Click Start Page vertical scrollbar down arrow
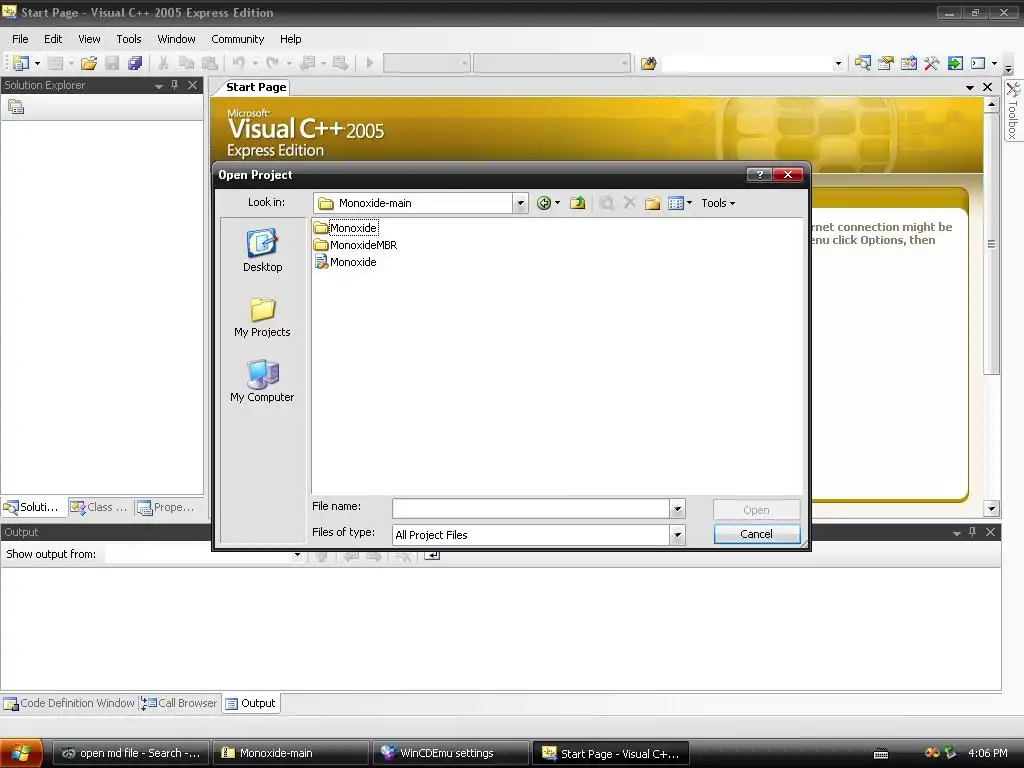Image resolution: width=1024 pixels, height=768 pixels. (x=991, y=509)
